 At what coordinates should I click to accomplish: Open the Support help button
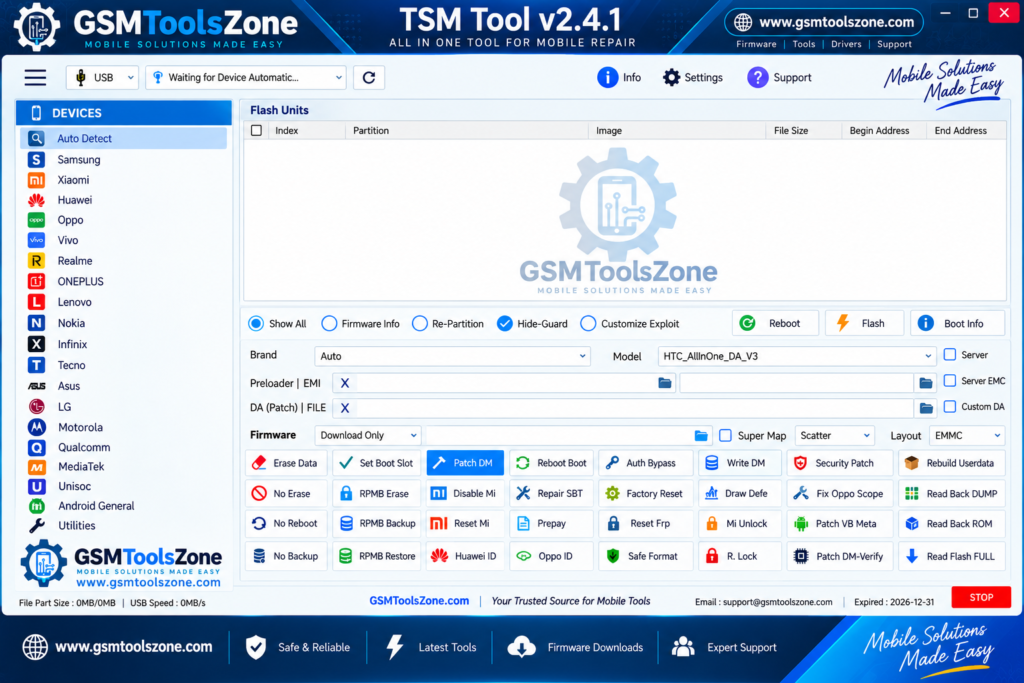pyautogui.click(x=779, y=78)
